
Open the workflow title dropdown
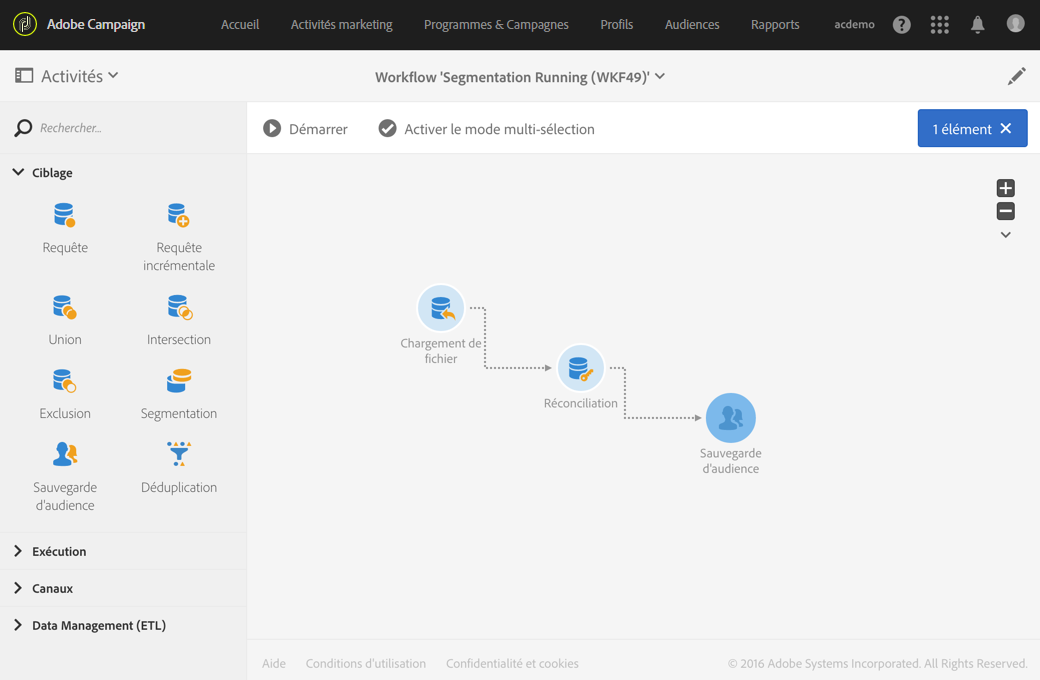[x=660, y=77]
